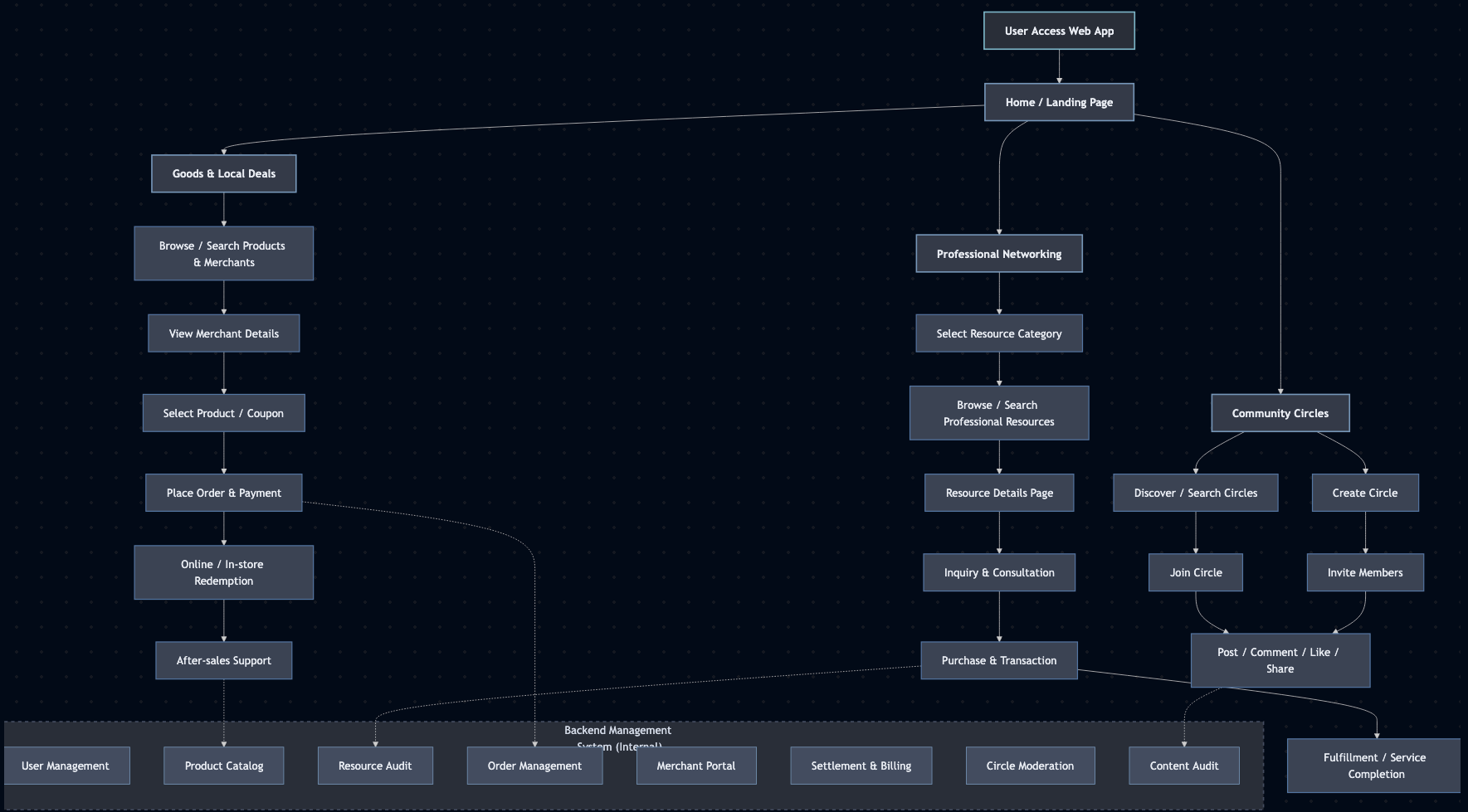This screenshot has width=1468, height=812.
Task: Select Browse / Search Professional Resources
Action: tap(999, 412)
